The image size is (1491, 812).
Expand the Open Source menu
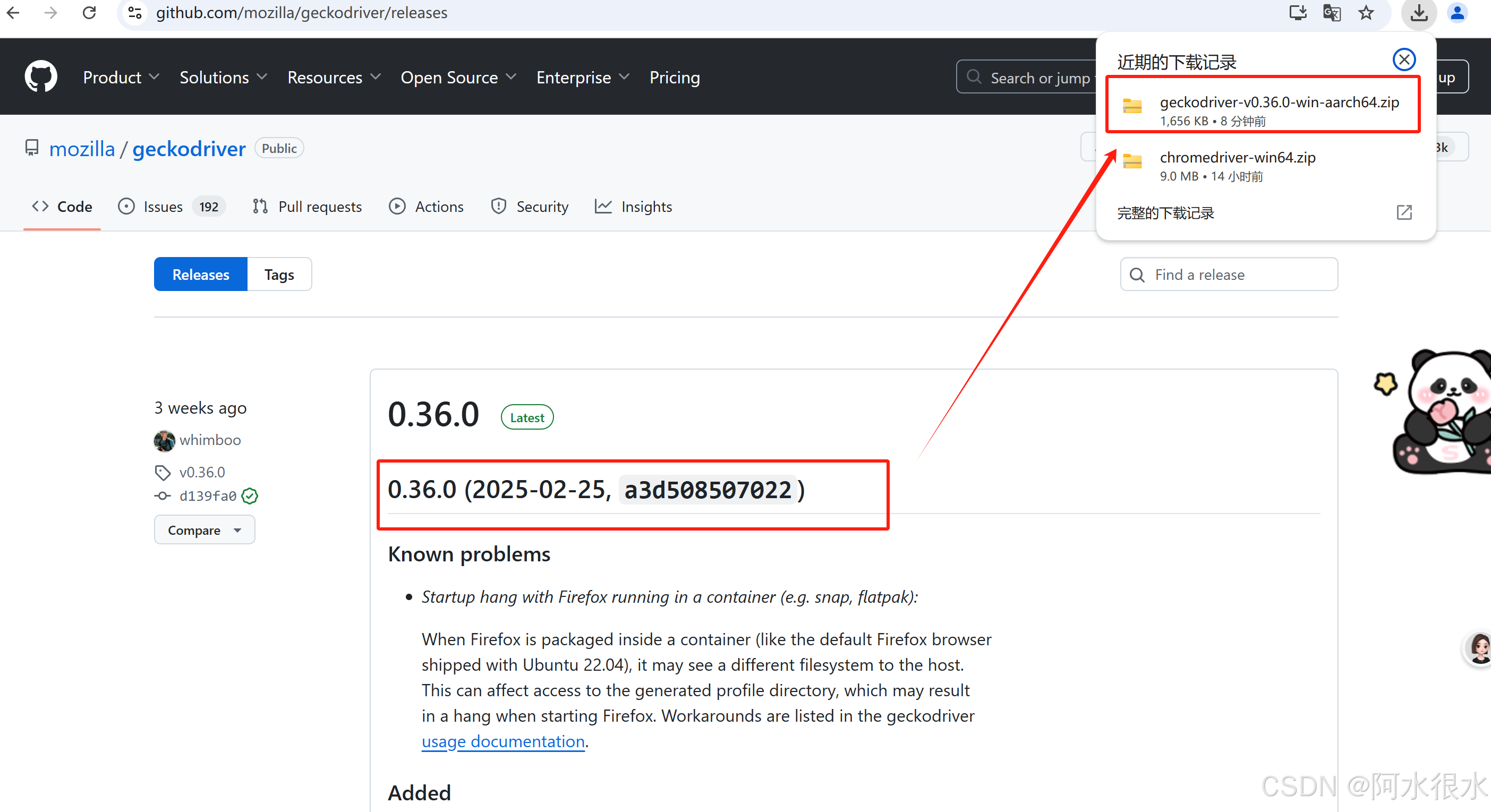tap(458, 77)
